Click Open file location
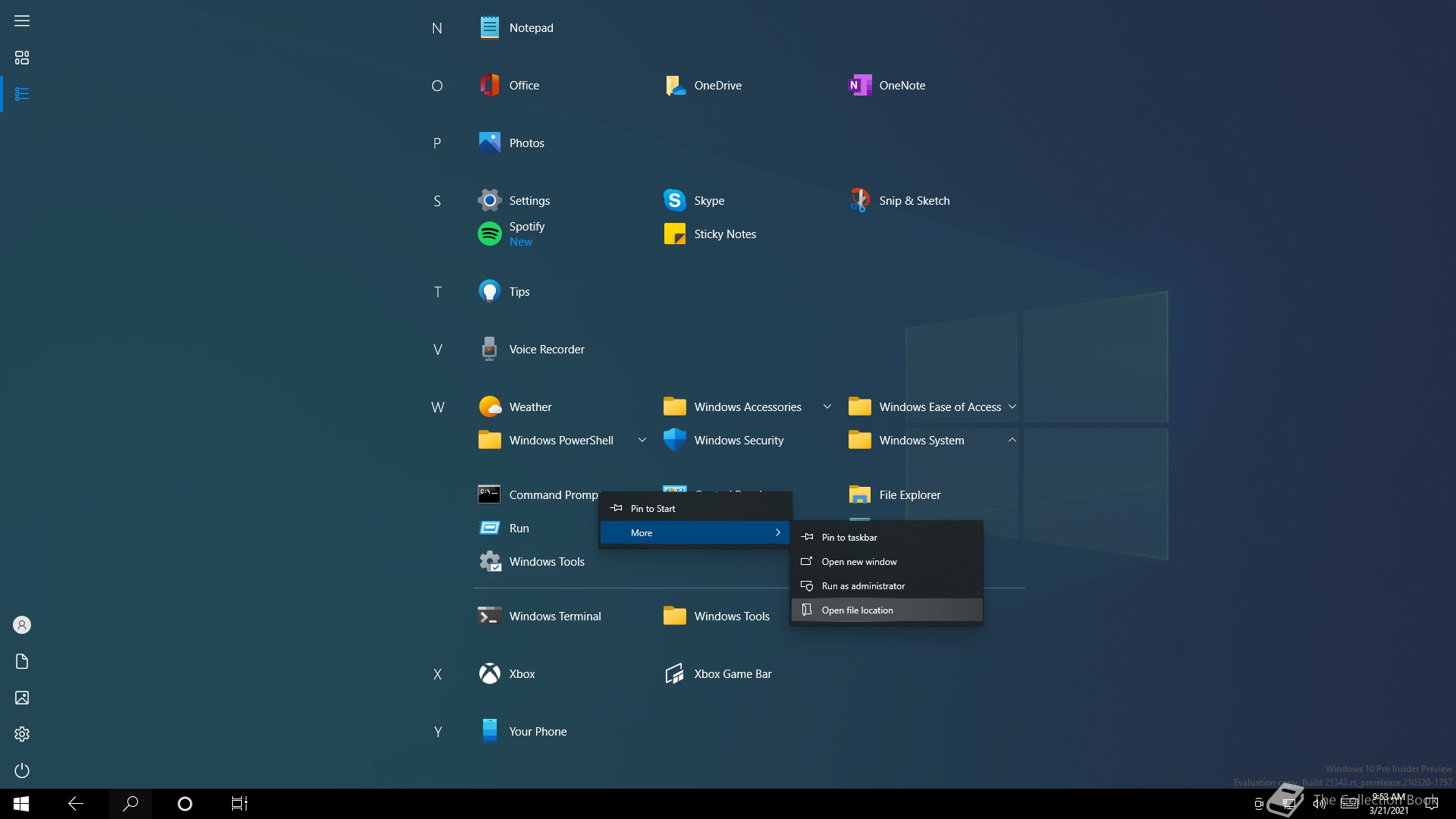1456x819 pixels. pyautogui.click(x=886, y=610)
